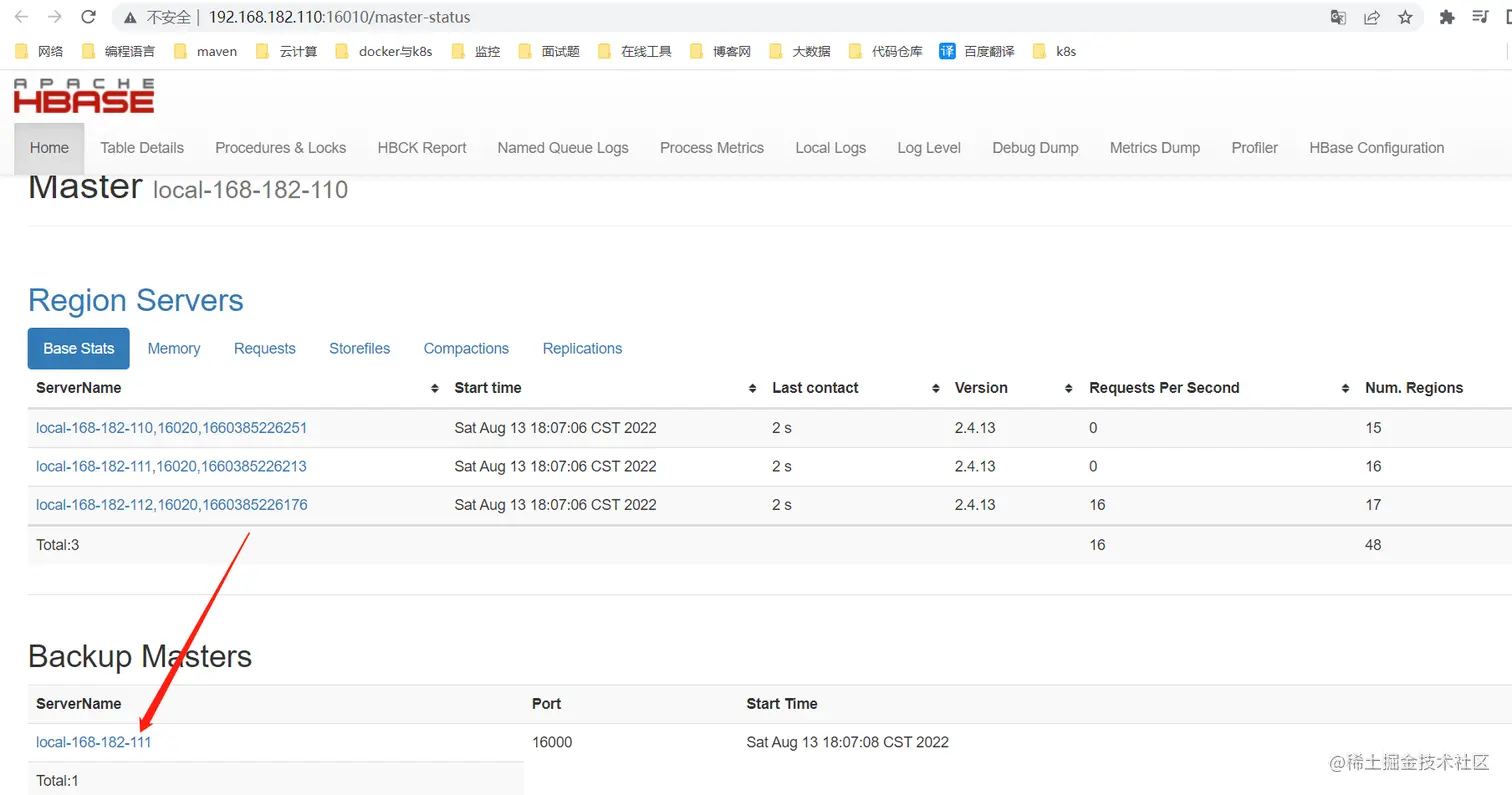1512x795 pixels.
Task: Open region server local-168-182-110,16020 link
Action: pyautogui.click(x=172, y=428)
